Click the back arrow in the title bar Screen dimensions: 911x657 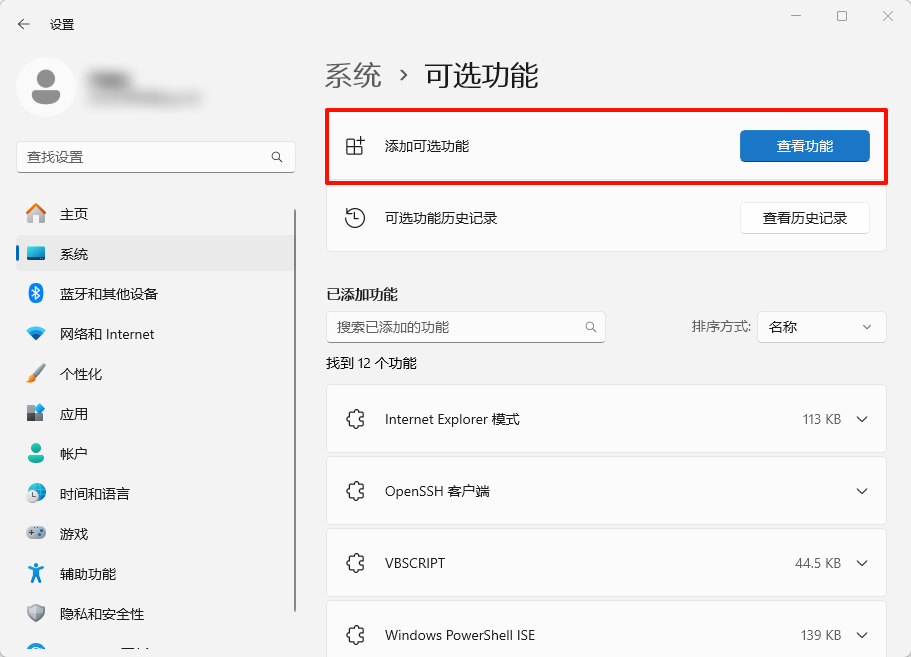tap(23, 24)
